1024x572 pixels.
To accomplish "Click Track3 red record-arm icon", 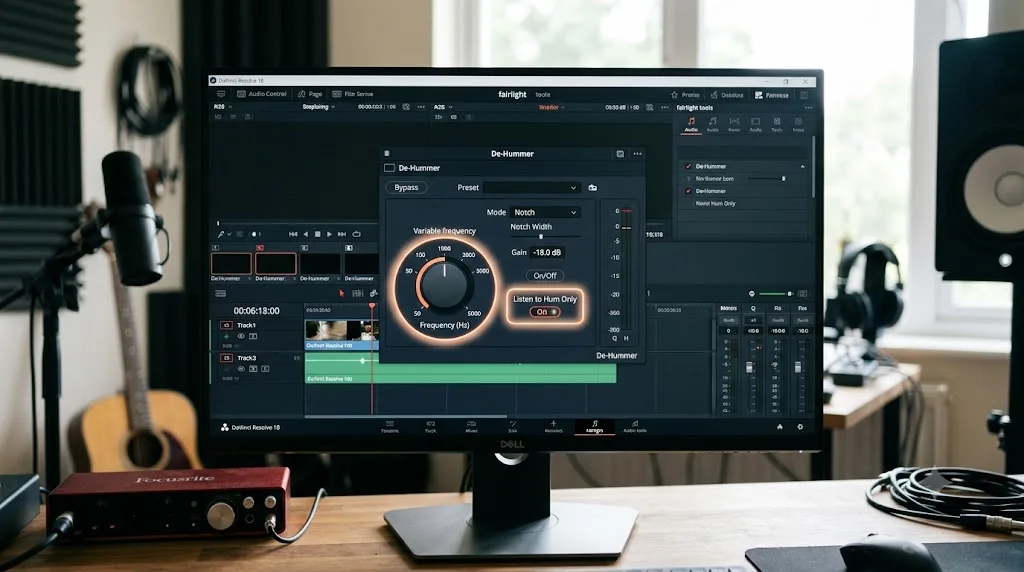I will [x=227, y=358].
